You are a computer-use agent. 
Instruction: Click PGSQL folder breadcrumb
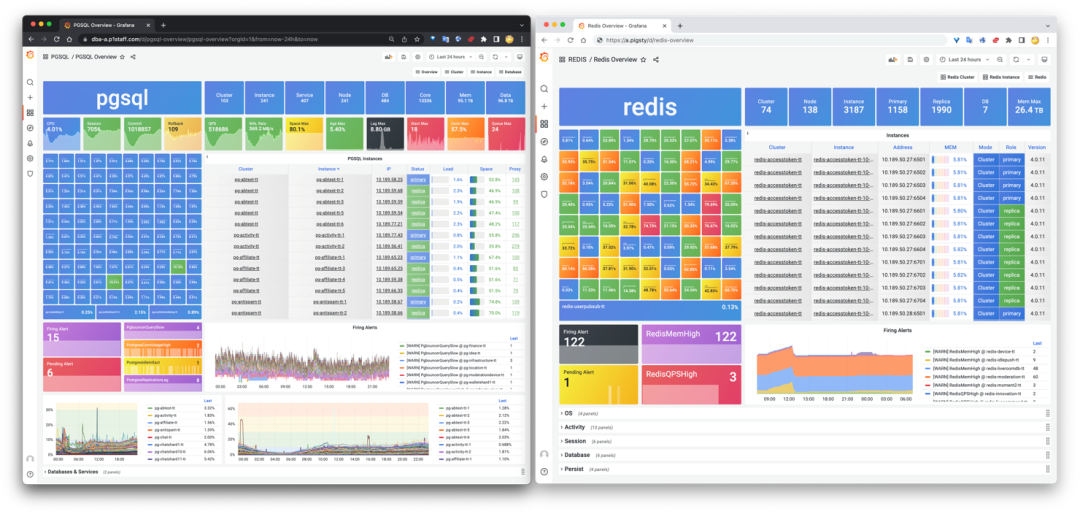(x=60, y=57)
